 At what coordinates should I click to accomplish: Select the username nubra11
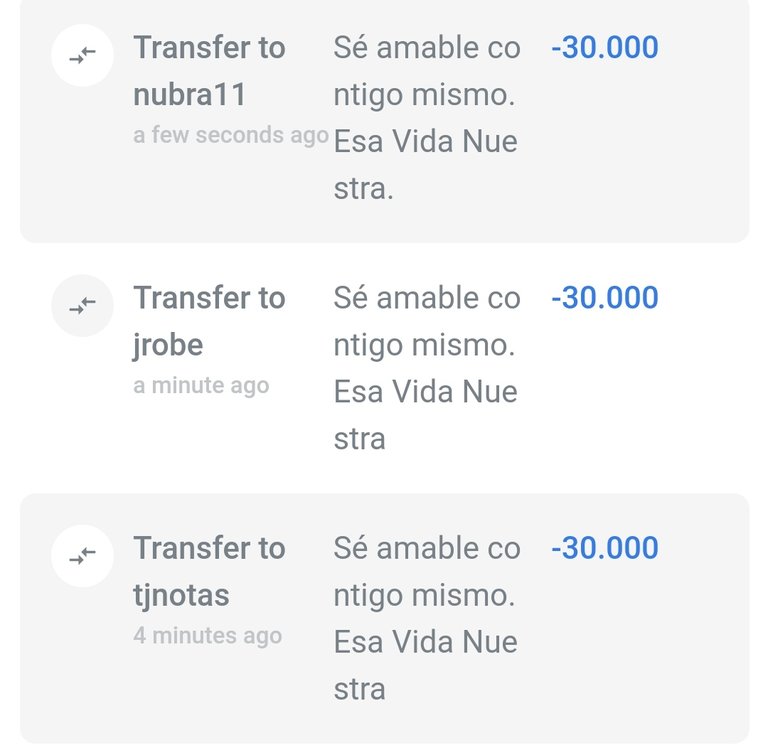(x=190, y=95)
